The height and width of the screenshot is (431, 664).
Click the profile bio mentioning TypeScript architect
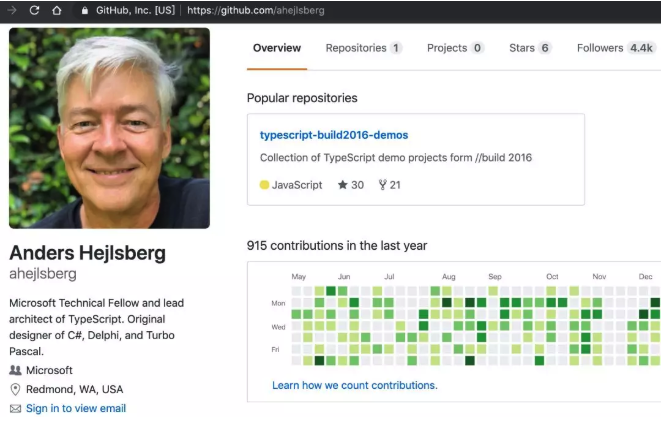(x=97, y=327)
